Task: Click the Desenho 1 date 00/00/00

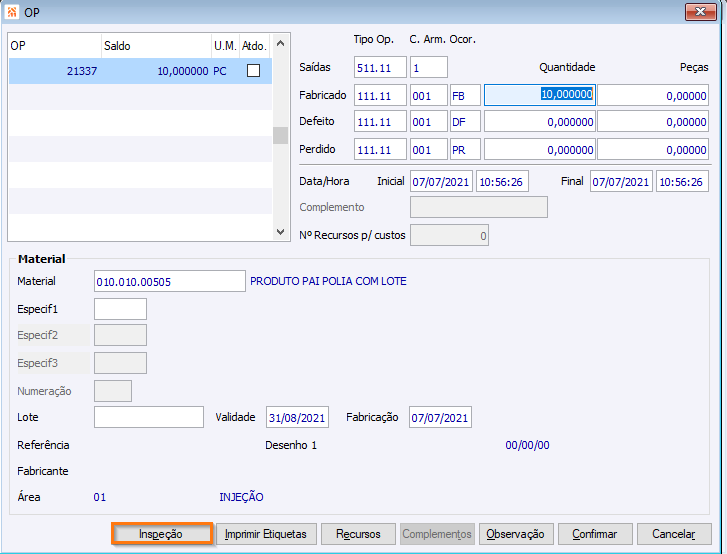Action: [527, 445]
